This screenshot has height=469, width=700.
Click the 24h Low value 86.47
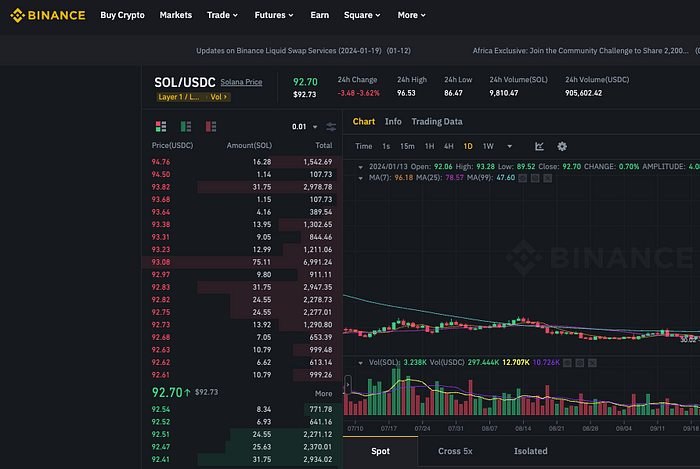coord(453,93)
